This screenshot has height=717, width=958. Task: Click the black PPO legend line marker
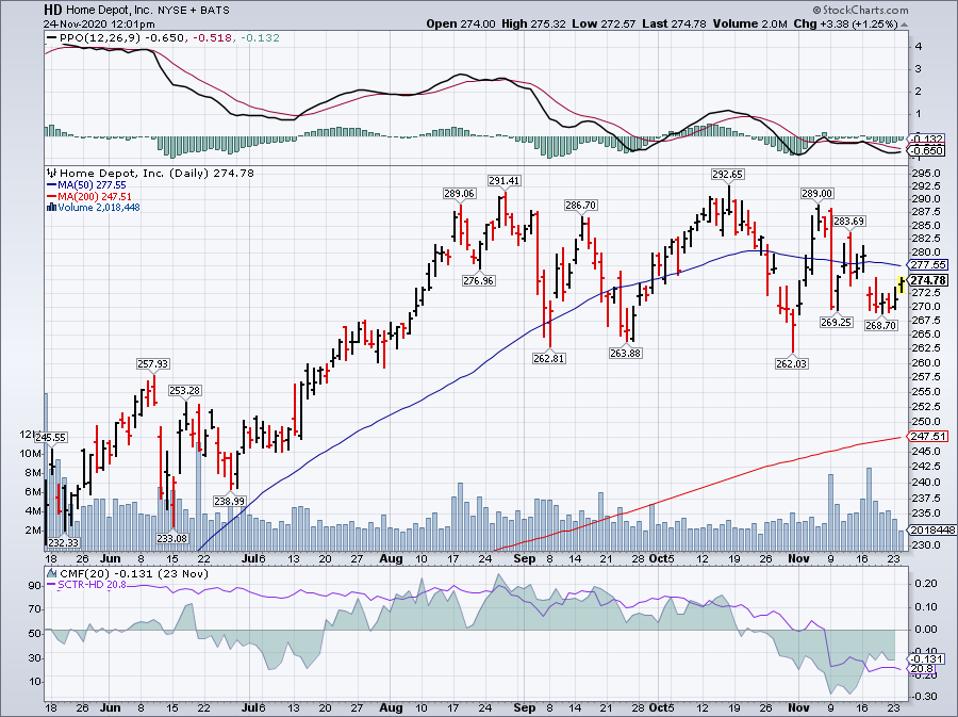(x=51, y=38)
